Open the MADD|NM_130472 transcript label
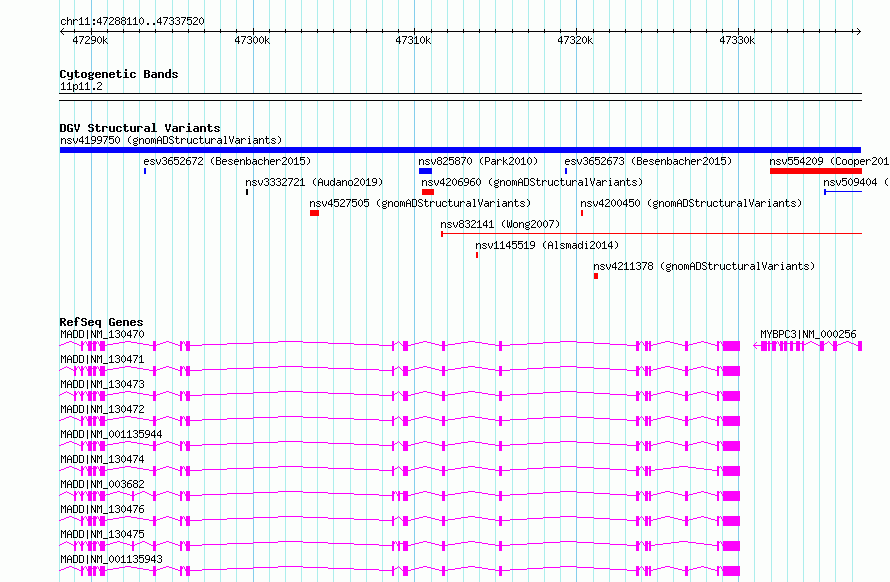Screen dimensions: 890x582 tap(102, 409)
